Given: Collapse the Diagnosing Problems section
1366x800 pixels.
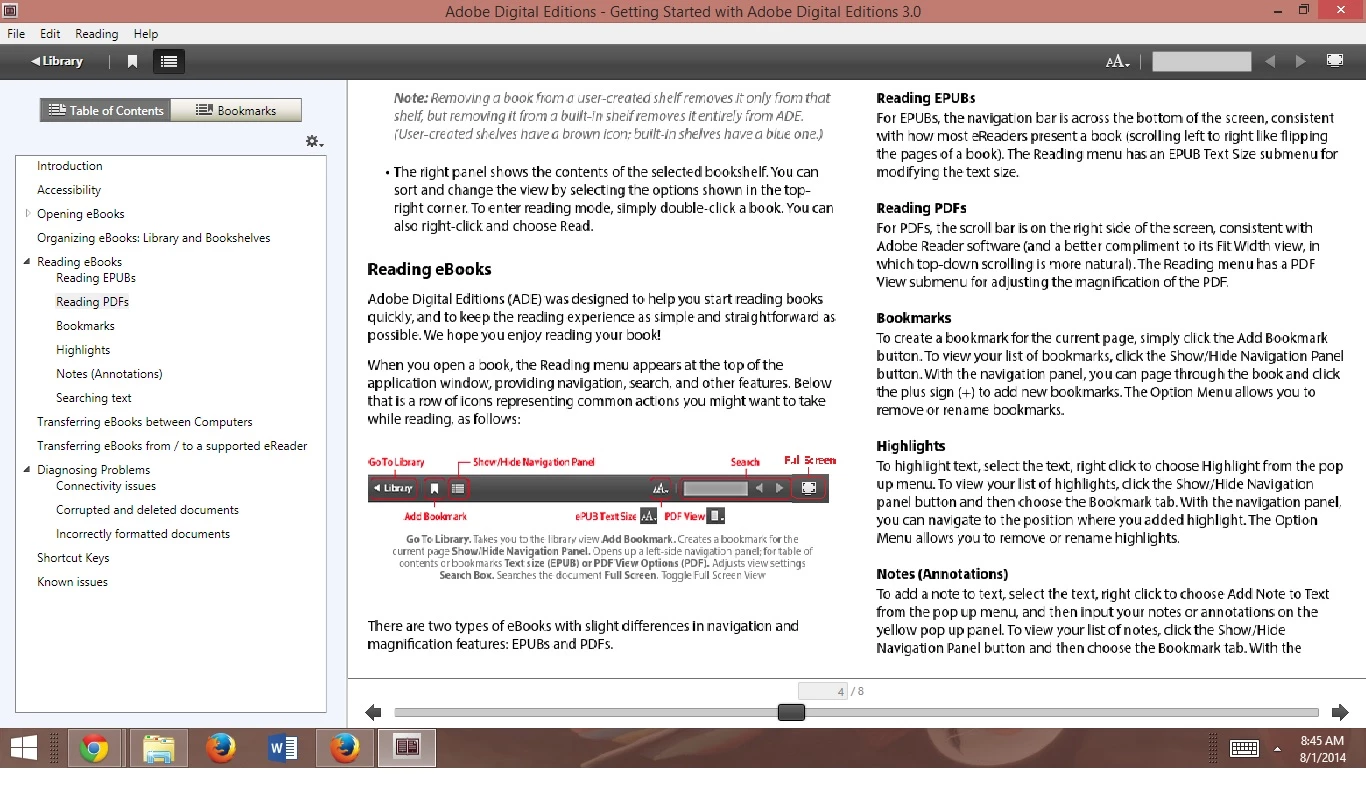Looking at the screenshot, I should [x=28, y=469].
